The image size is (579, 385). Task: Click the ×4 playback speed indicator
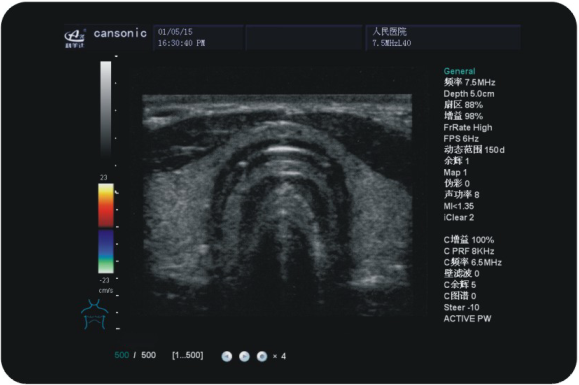click(279, 356)
